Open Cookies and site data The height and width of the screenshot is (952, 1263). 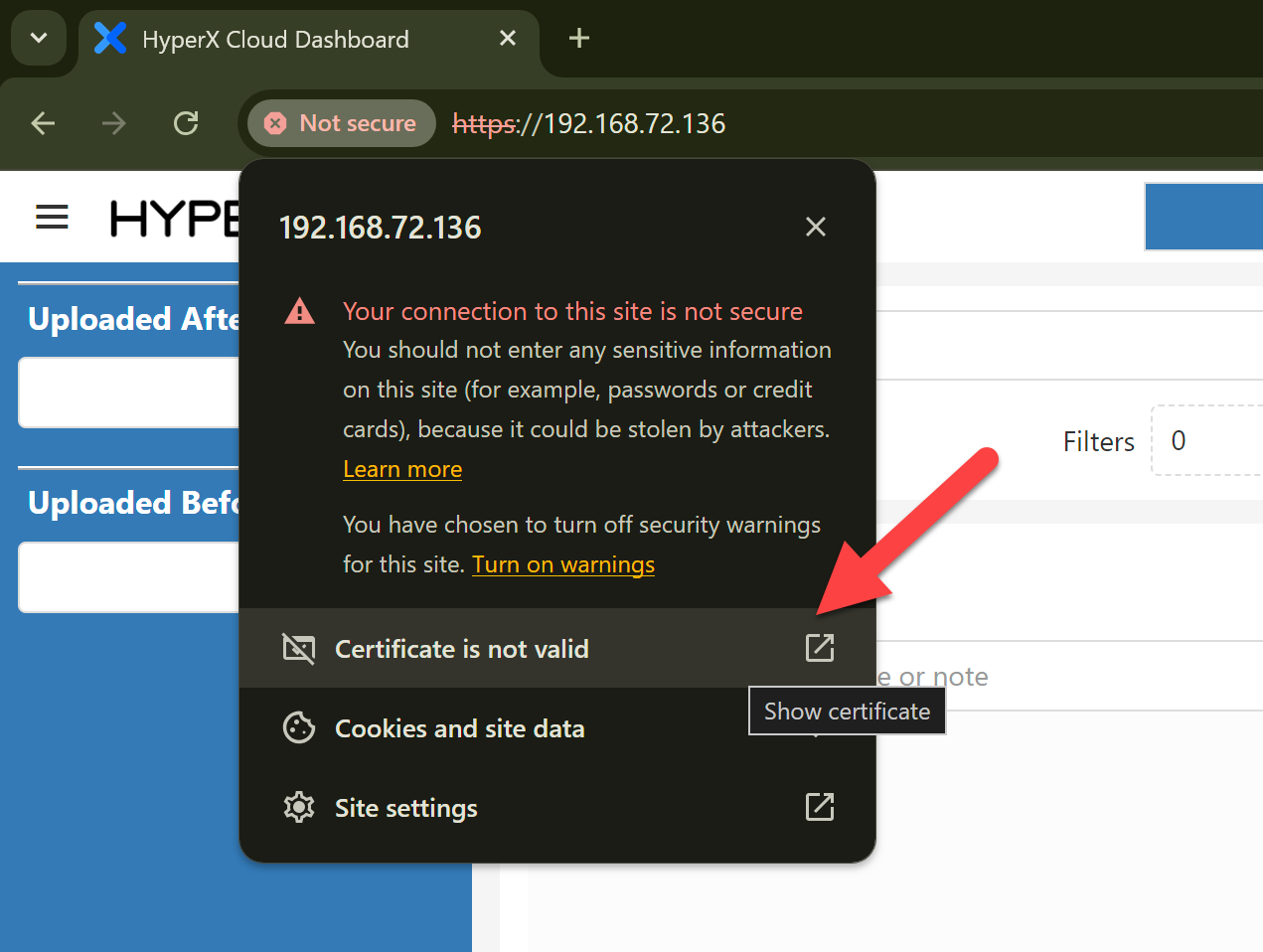tap(557, 727)
